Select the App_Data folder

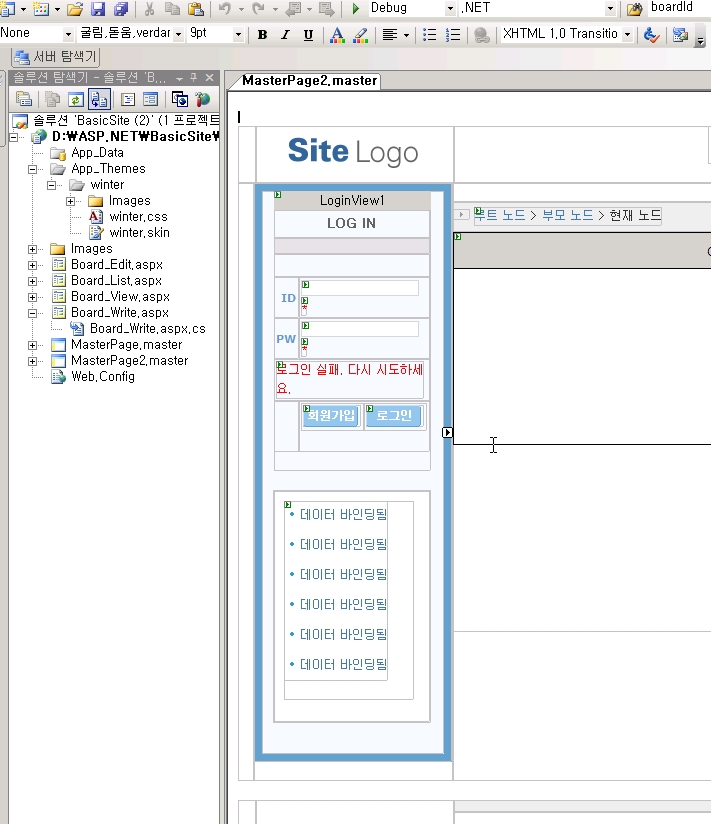coord(97,152)
